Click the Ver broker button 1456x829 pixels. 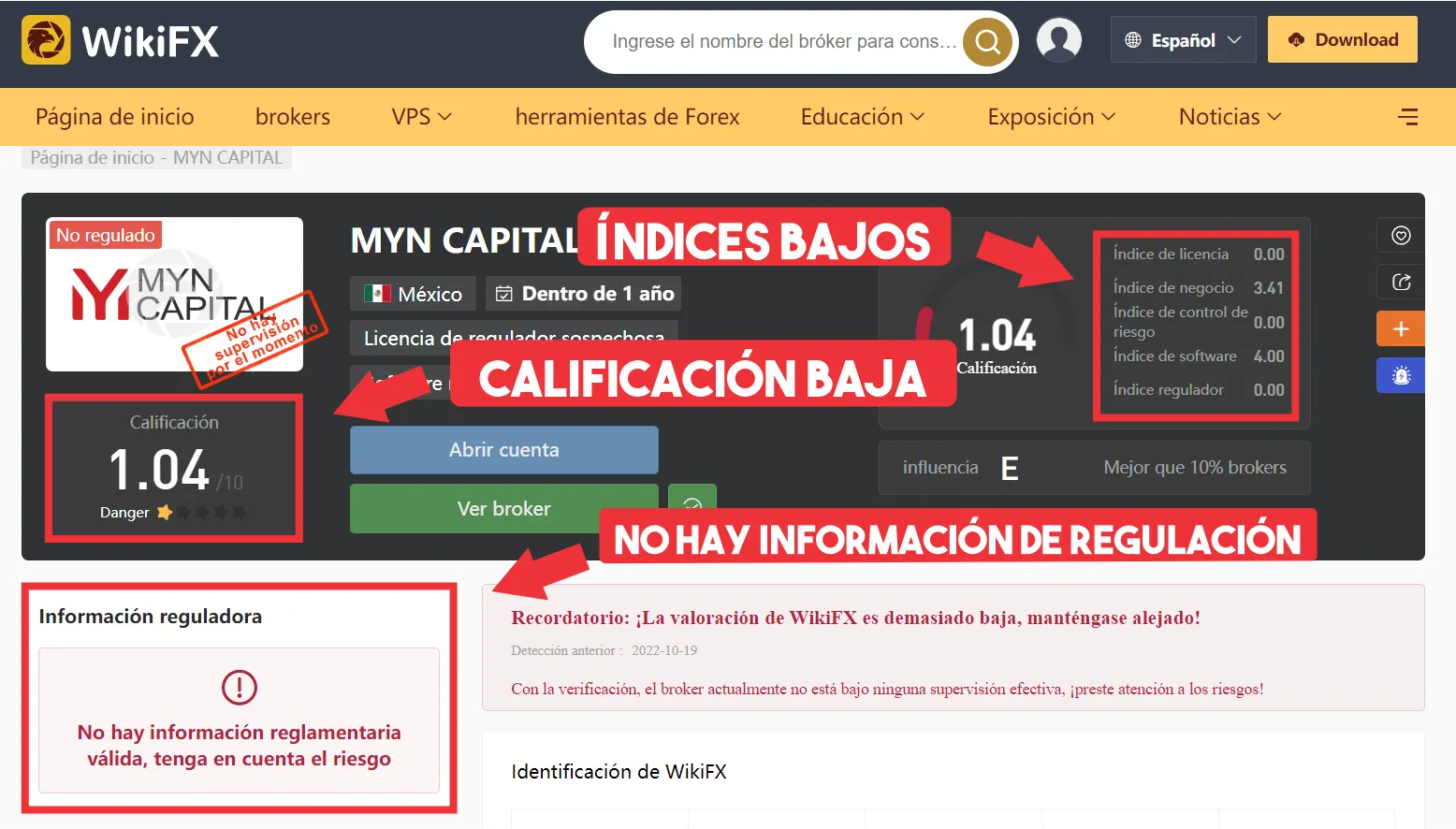click(504, 508)
